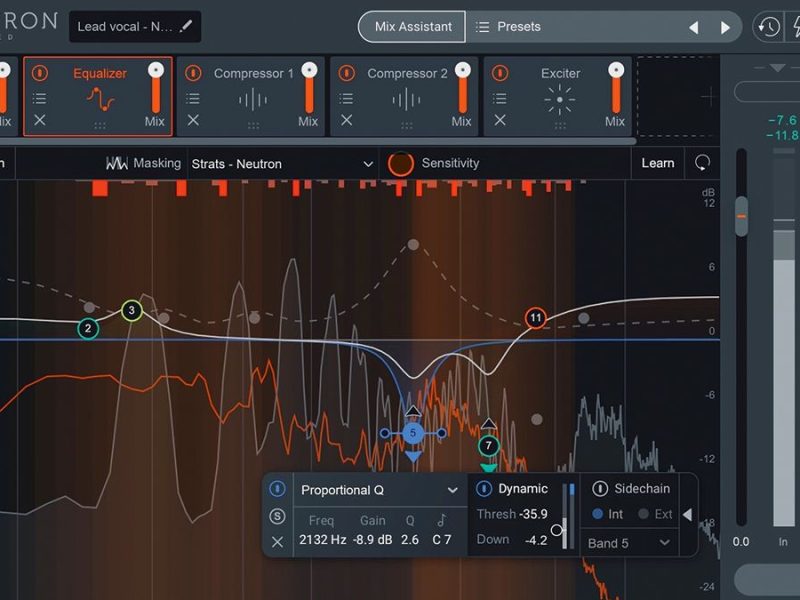Click the Sensitivity knob
The image size is (800, 600).
[401, 164]
